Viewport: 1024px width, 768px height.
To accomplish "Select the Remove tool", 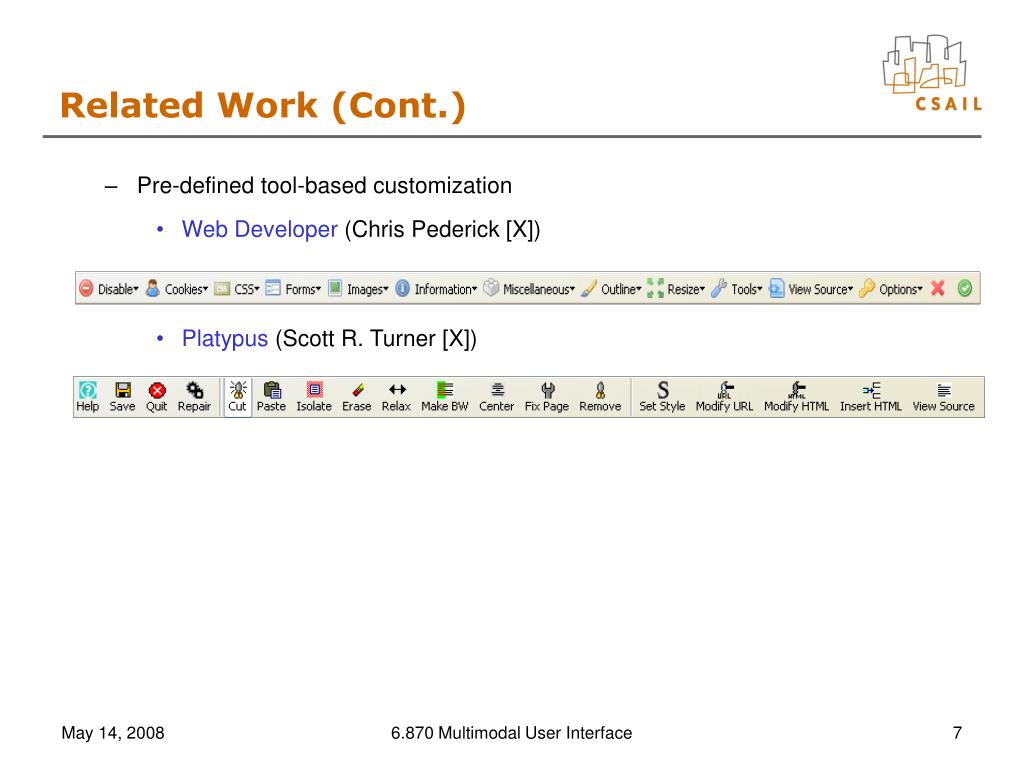I will pos(600,396).
